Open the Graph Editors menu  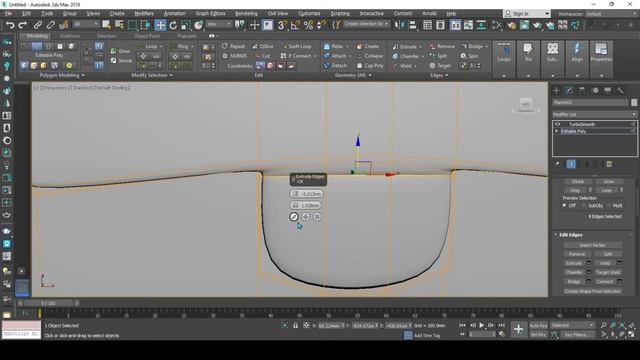click(x=210, y=13)
